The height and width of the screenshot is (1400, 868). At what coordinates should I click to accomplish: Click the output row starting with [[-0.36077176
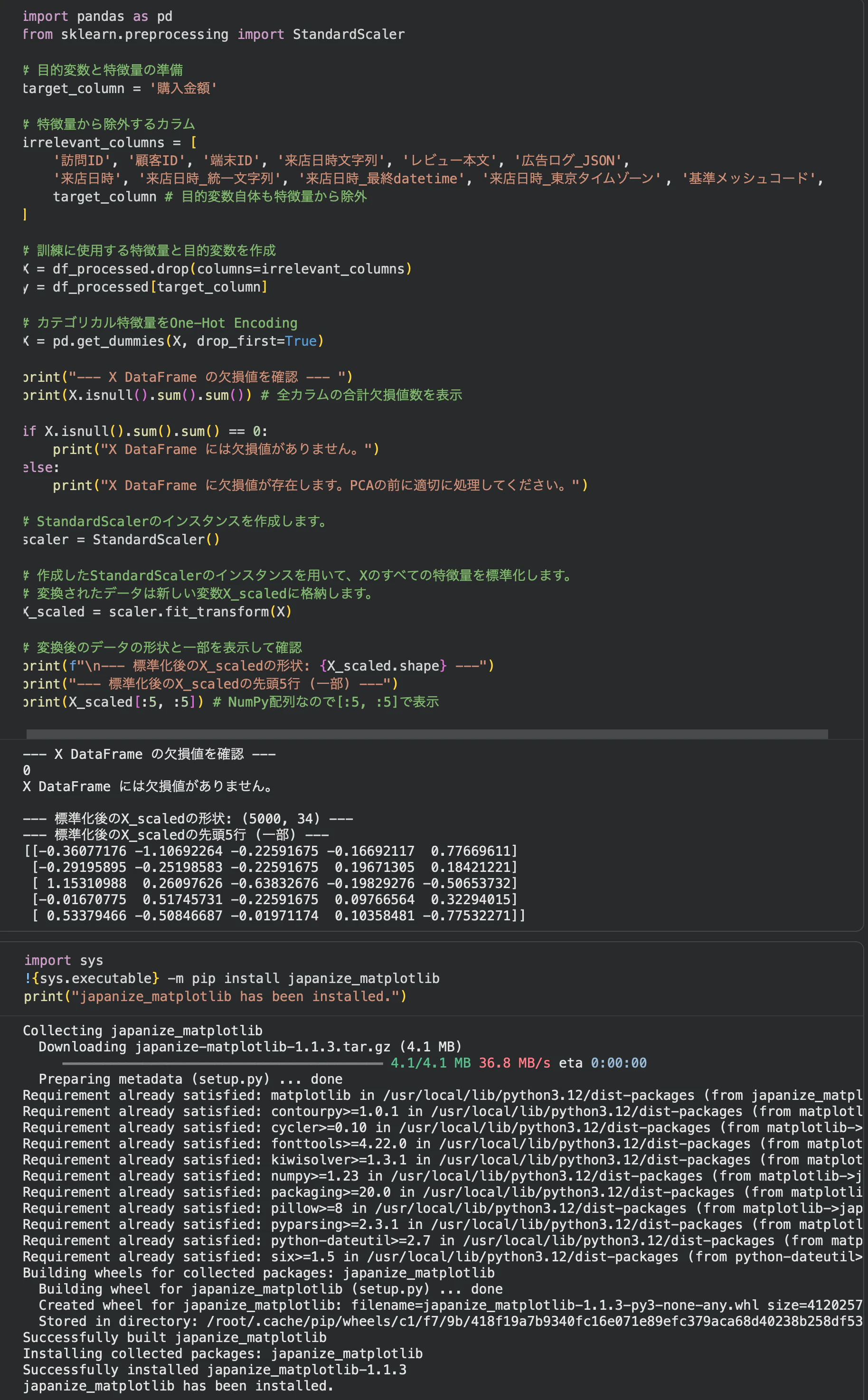tap(270, 851)
